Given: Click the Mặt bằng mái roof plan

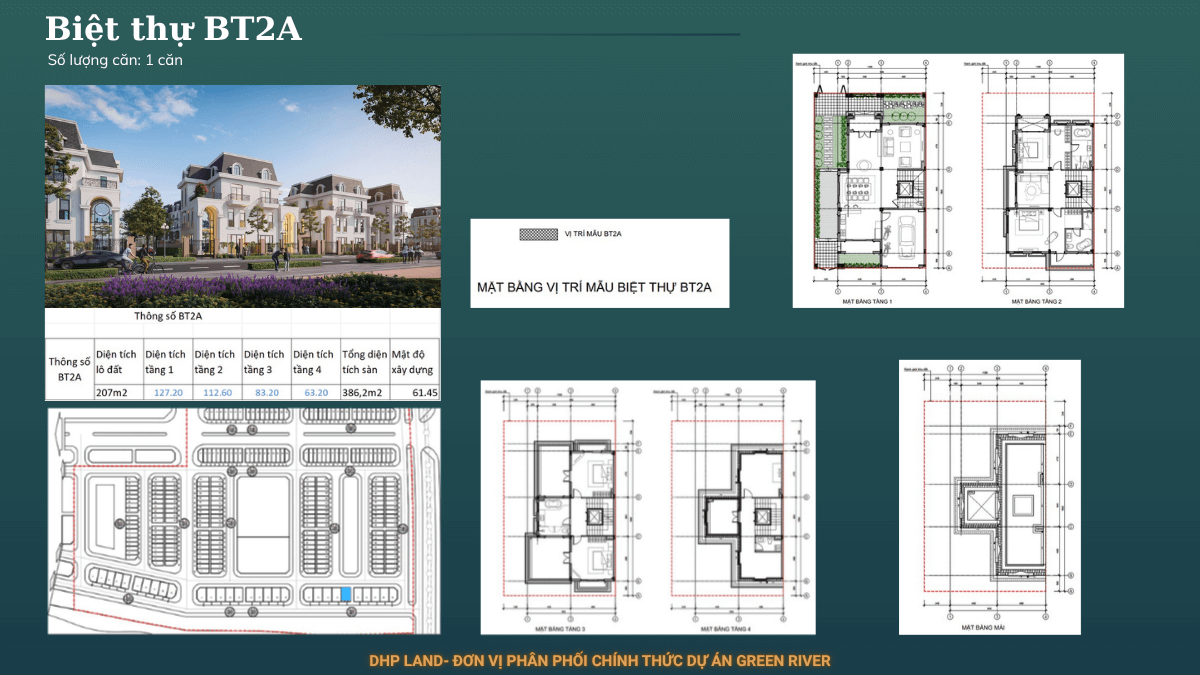Looking at the screenshot, I should 990,497.
